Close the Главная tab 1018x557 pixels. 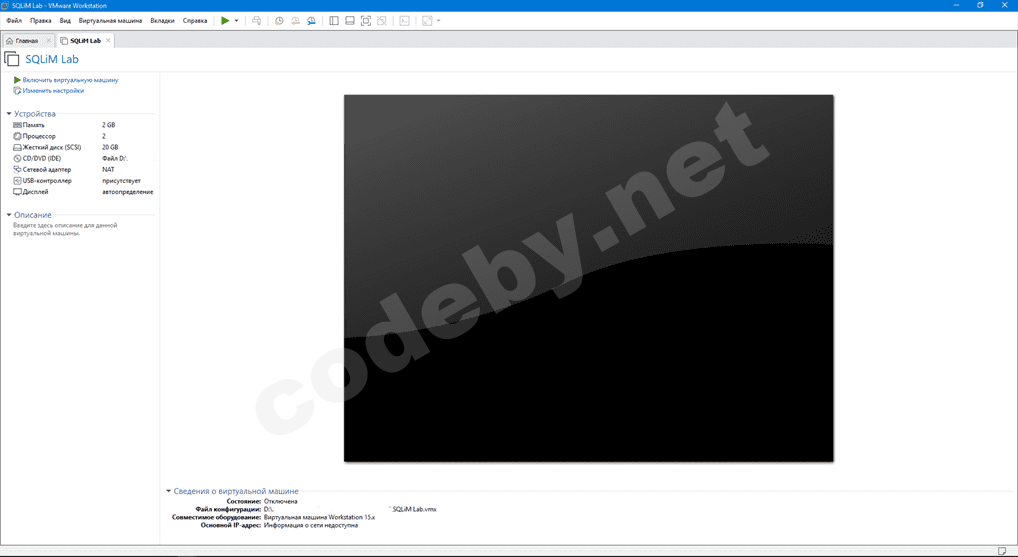[x=49, y=40]
